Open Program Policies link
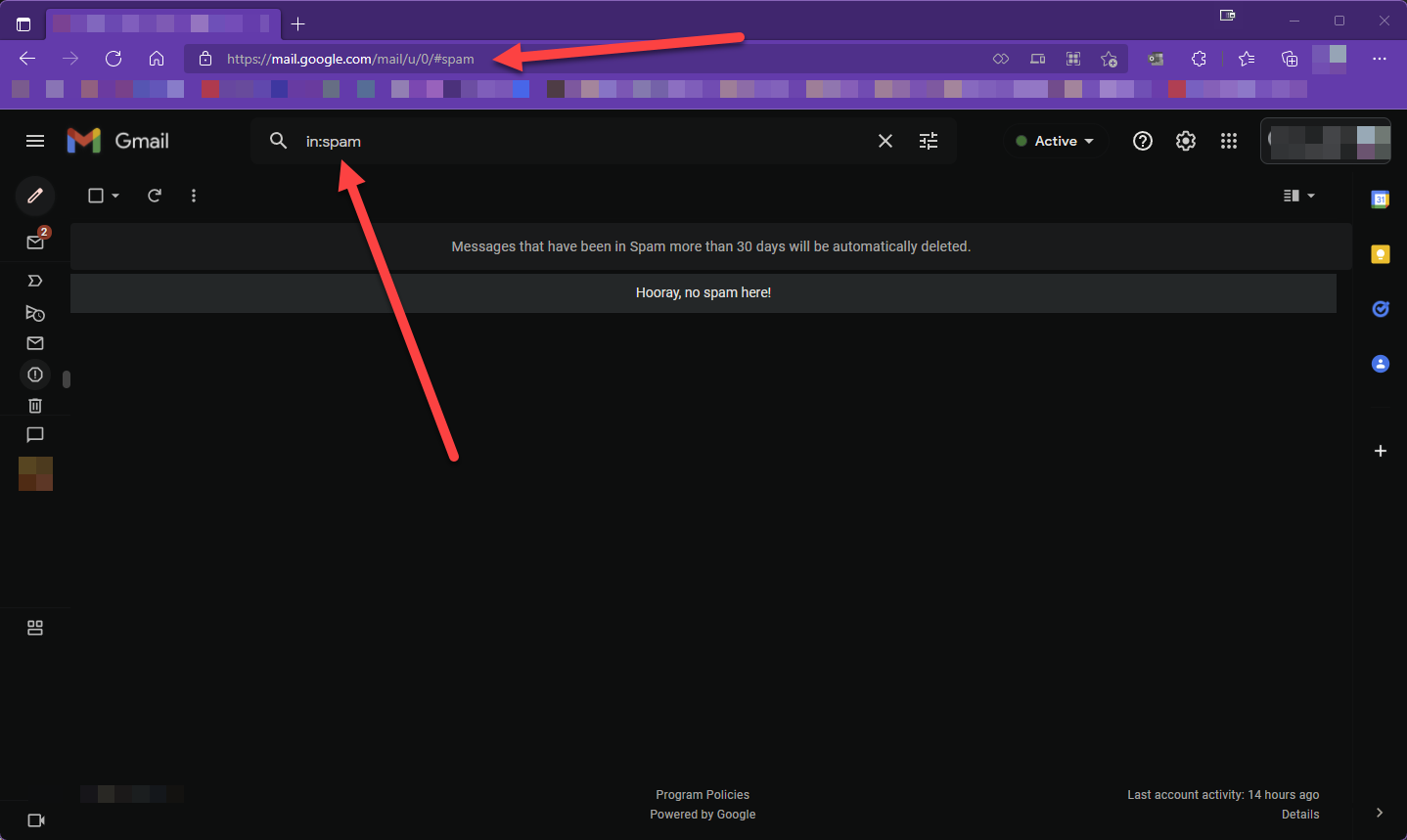The image size is (1407, 840). point(703,794)
